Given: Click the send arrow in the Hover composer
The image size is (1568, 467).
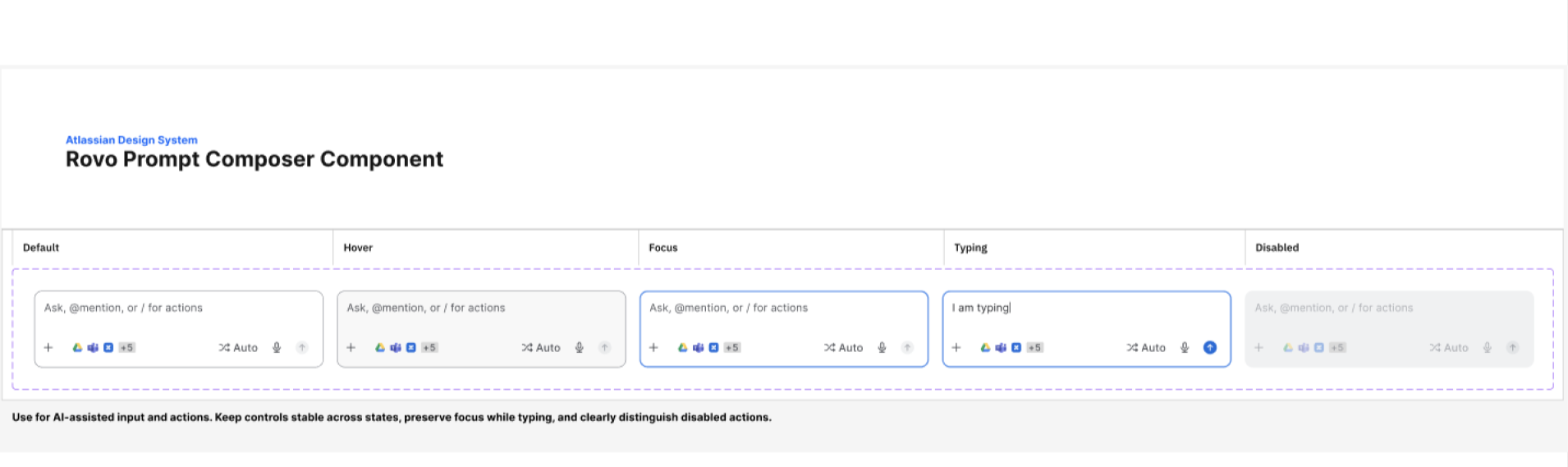Looking at the screenshot, I should (605, 348).
